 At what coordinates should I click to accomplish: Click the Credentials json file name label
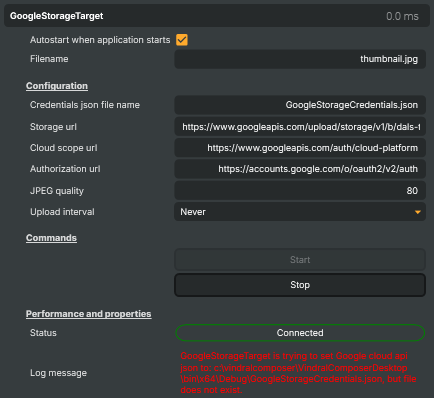coord(85,105)
